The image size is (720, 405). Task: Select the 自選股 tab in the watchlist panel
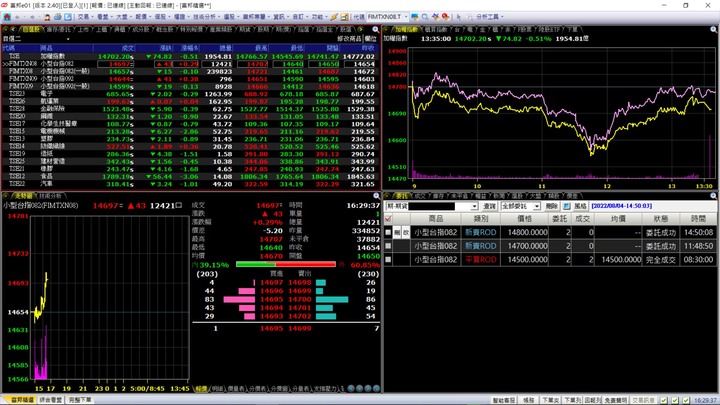[x=31, y=29]
